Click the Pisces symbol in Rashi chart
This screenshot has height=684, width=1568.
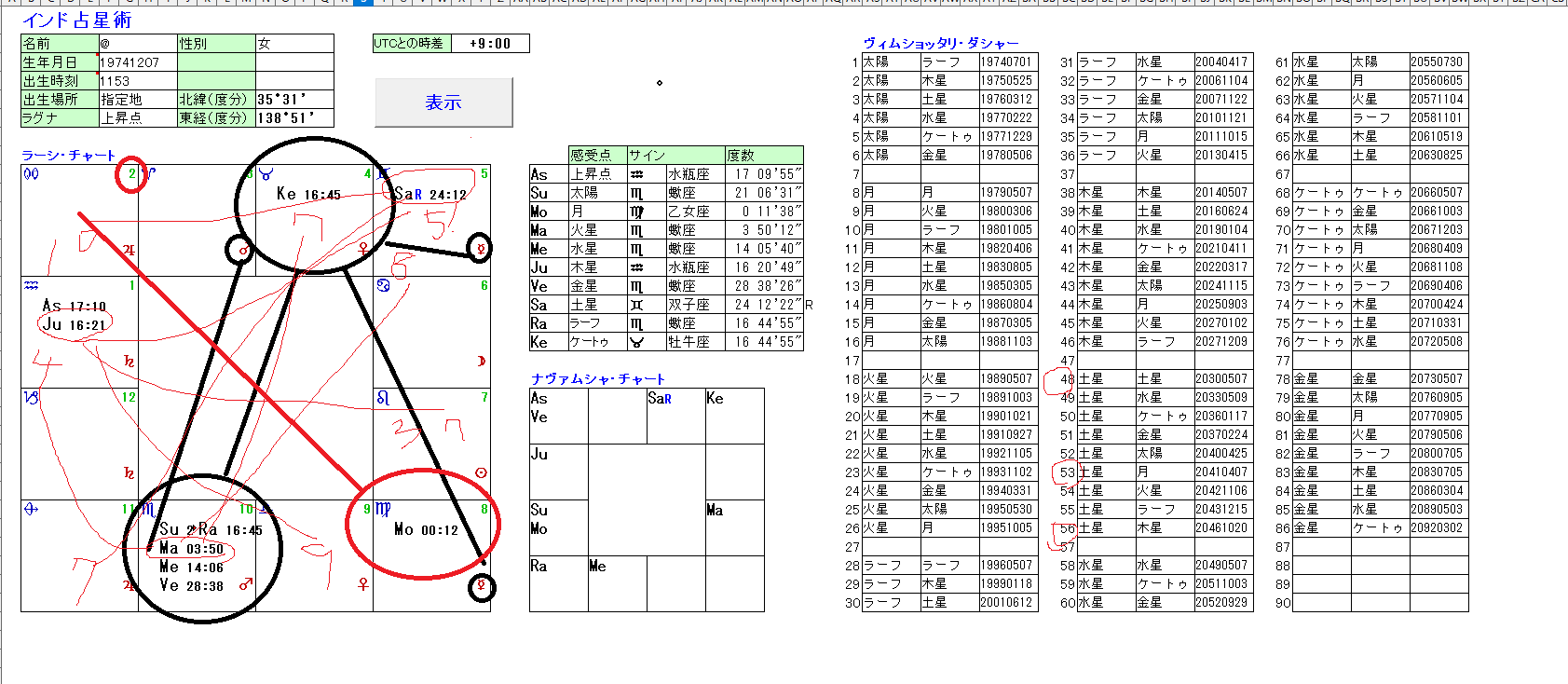pyautogui.click(x=31, y=174)
